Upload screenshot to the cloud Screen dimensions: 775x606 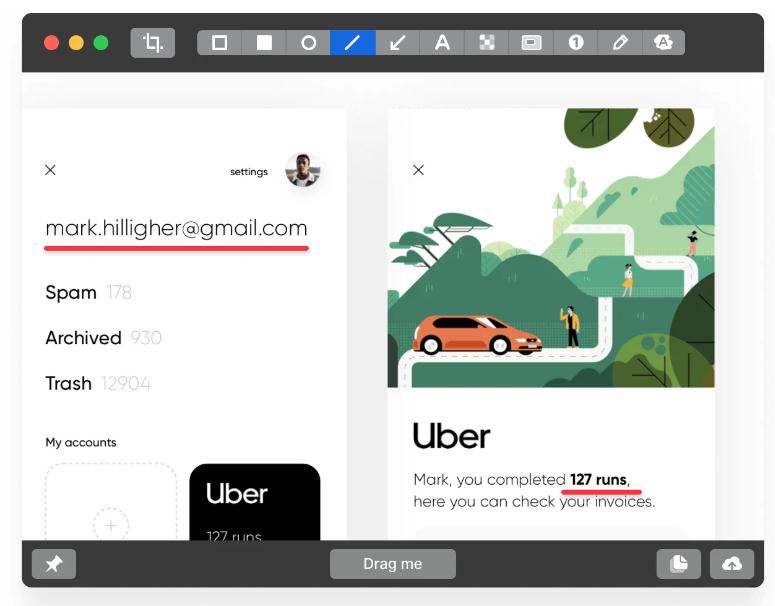click(x=732, y=563)
